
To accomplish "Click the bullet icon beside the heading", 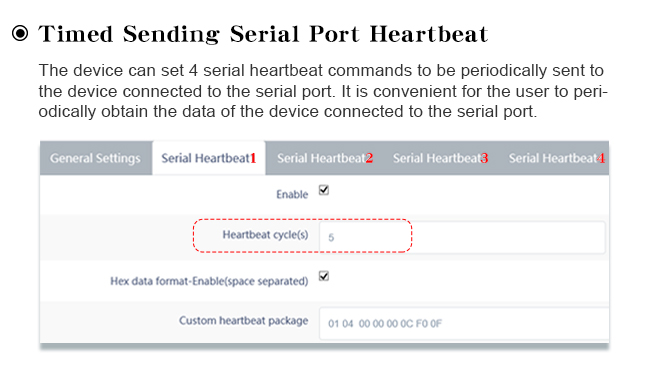I will point(20,33).
